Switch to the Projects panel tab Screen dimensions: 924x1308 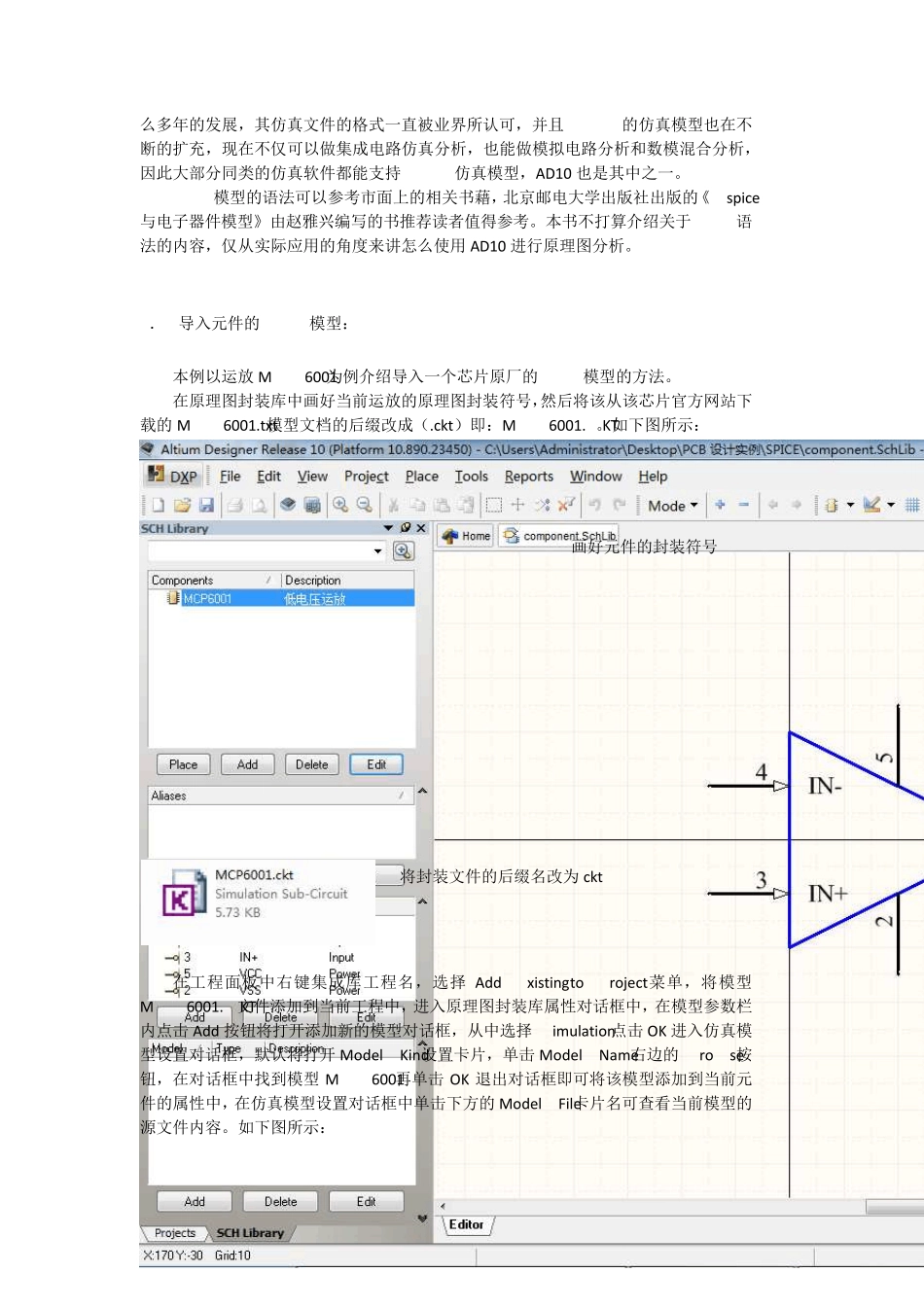click(174, 1233)
